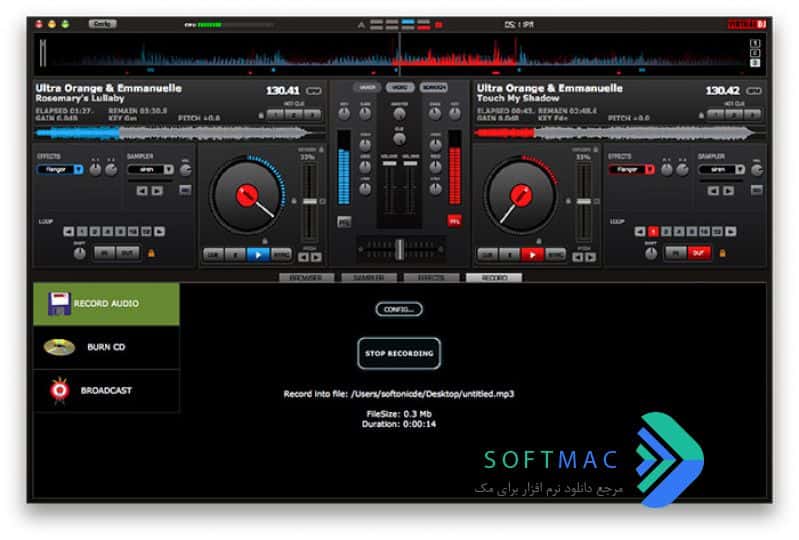Sync the left deck
Image resolution: width=799 pixels, height=540 pixels.
(x=281, y=254)
